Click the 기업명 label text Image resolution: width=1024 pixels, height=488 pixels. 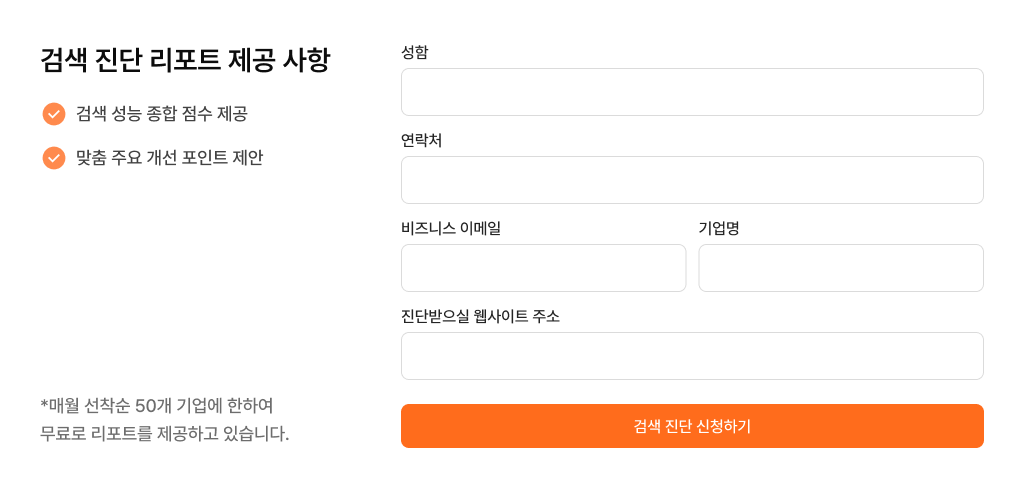pyautogui.click(x=718, y=228)
